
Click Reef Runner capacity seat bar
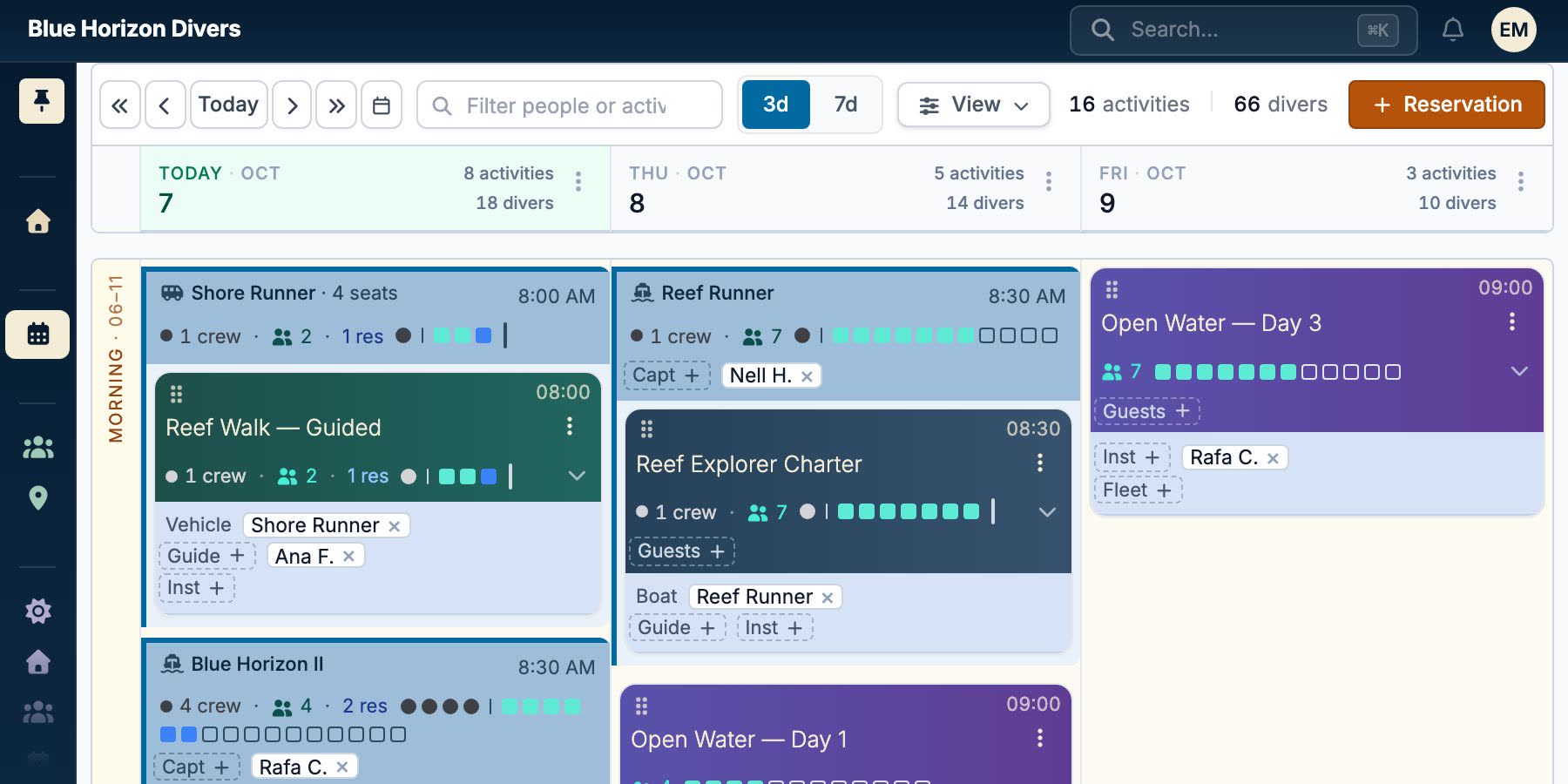945,335
